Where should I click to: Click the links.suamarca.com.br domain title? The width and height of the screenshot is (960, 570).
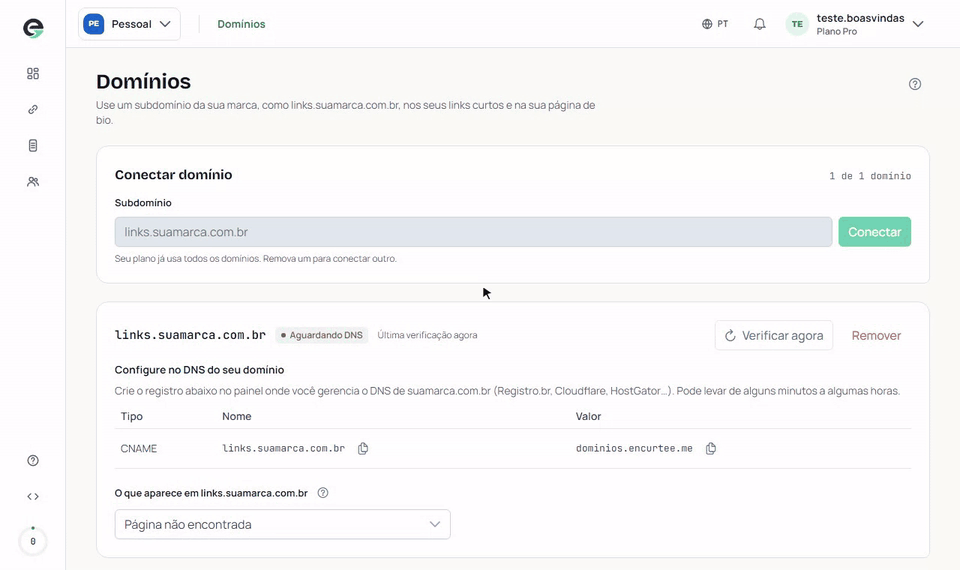pyautogui.click(x=190, y=335)
